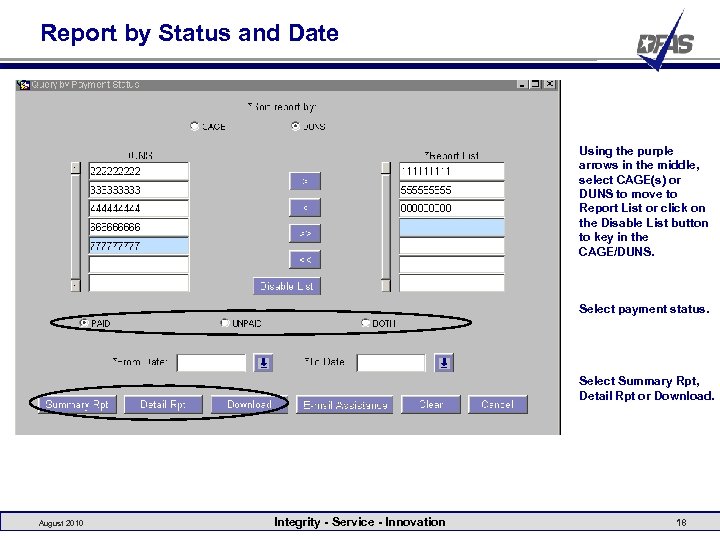Click Report List scrollbar top button
Screen dimensions: 720x540
coord(386,168)
